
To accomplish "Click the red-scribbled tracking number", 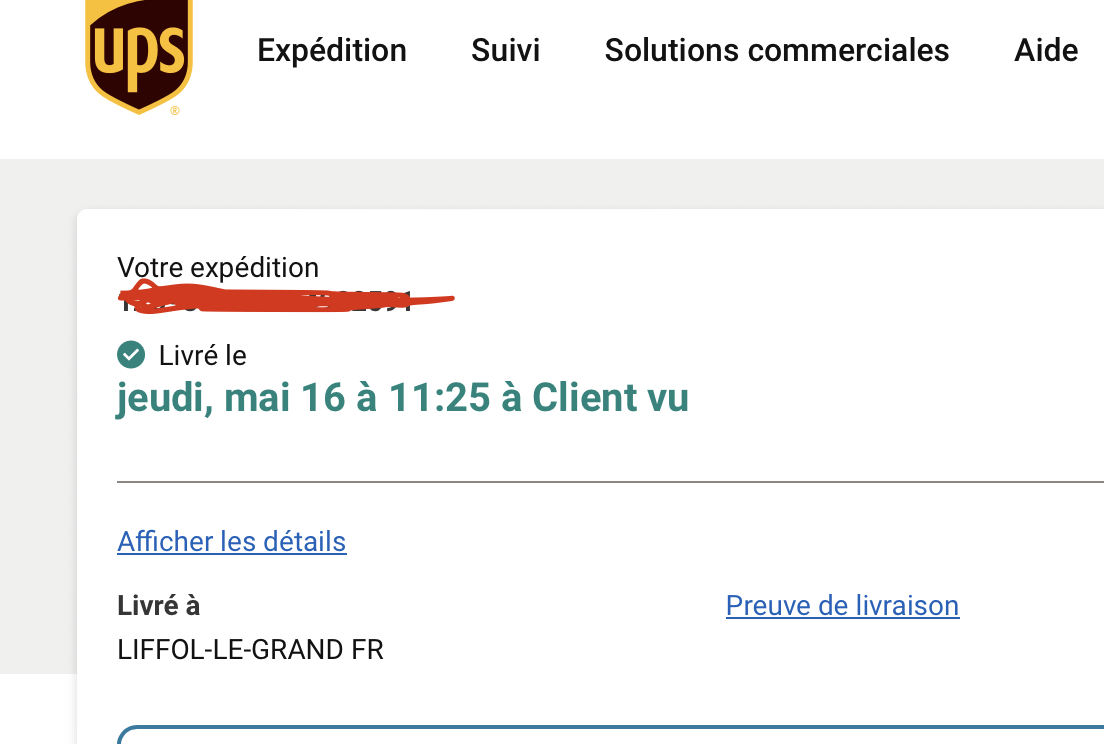I will tap(285, 298).
